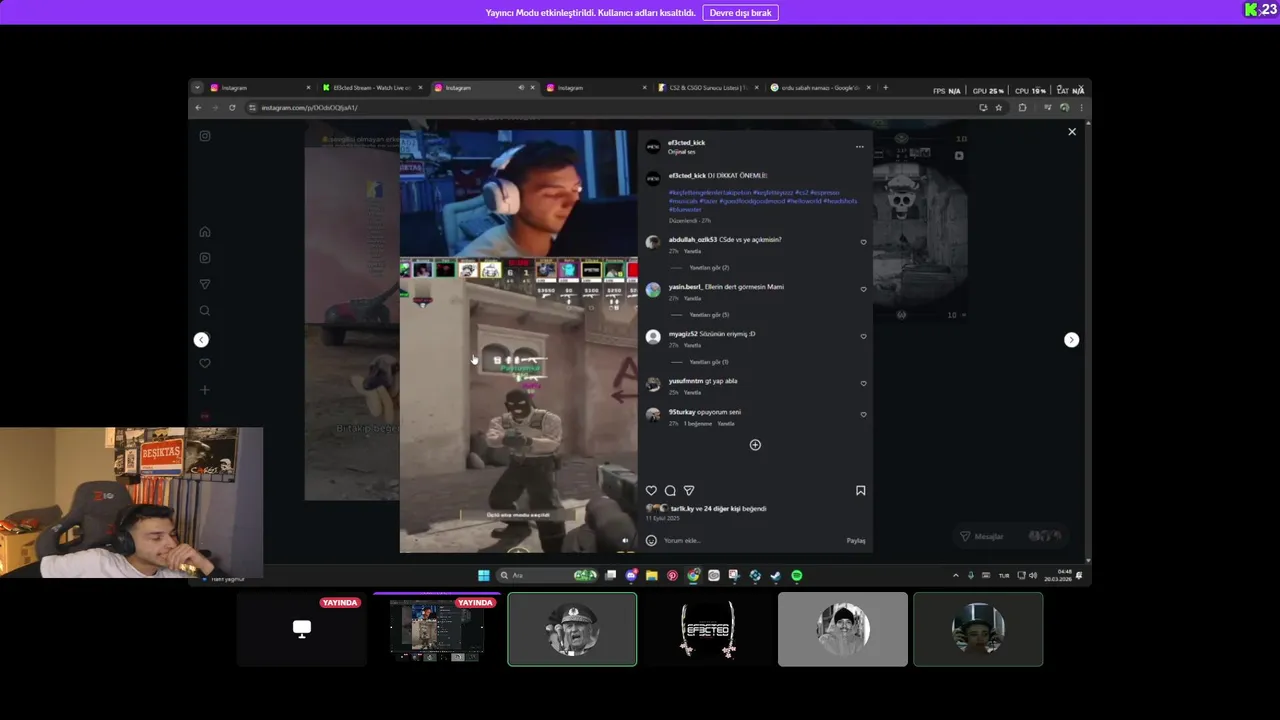Mute the active Instagram tab audio icon
Screen dimensions: 1280x720
[520, 88]
